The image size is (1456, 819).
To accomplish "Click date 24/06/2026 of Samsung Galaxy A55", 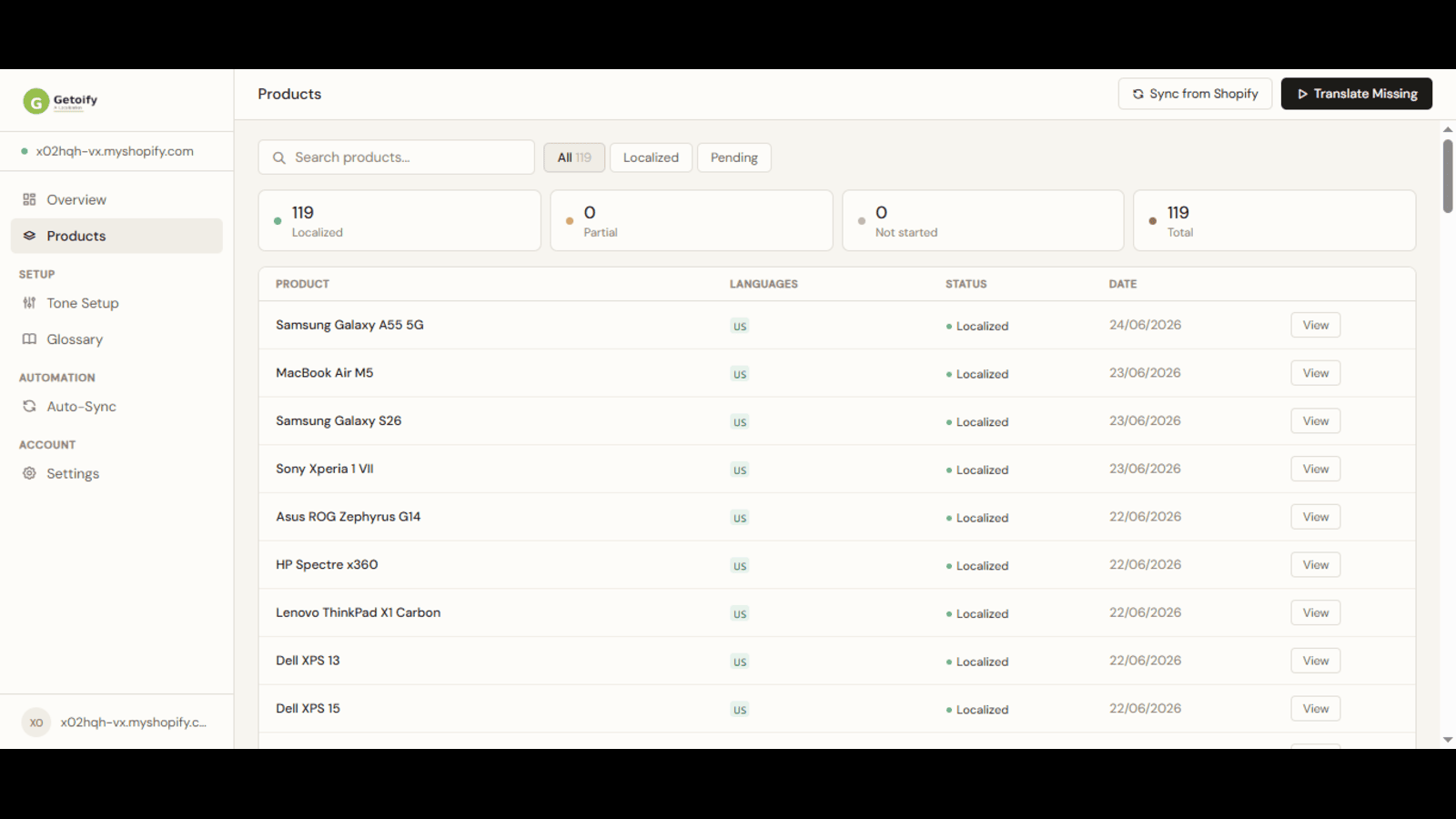I will pyautogui.click(x=1145, y=325).
